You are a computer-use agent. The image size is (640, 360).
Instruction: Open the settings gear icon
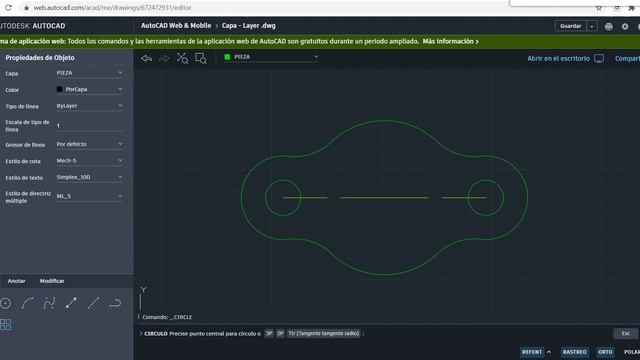pos(625,27)
